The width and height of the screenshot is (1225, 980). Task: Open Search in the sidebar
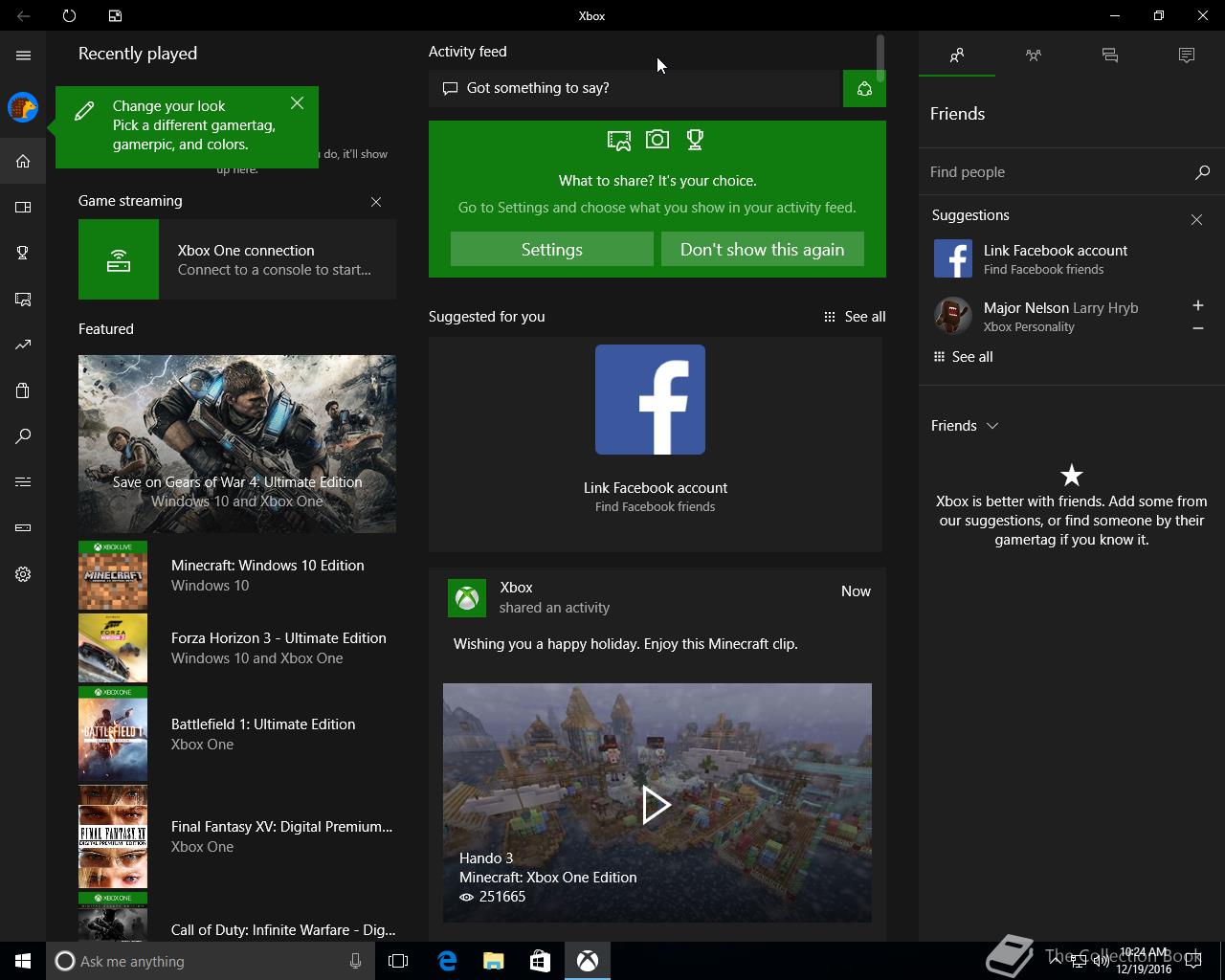[x=23, y=436]
